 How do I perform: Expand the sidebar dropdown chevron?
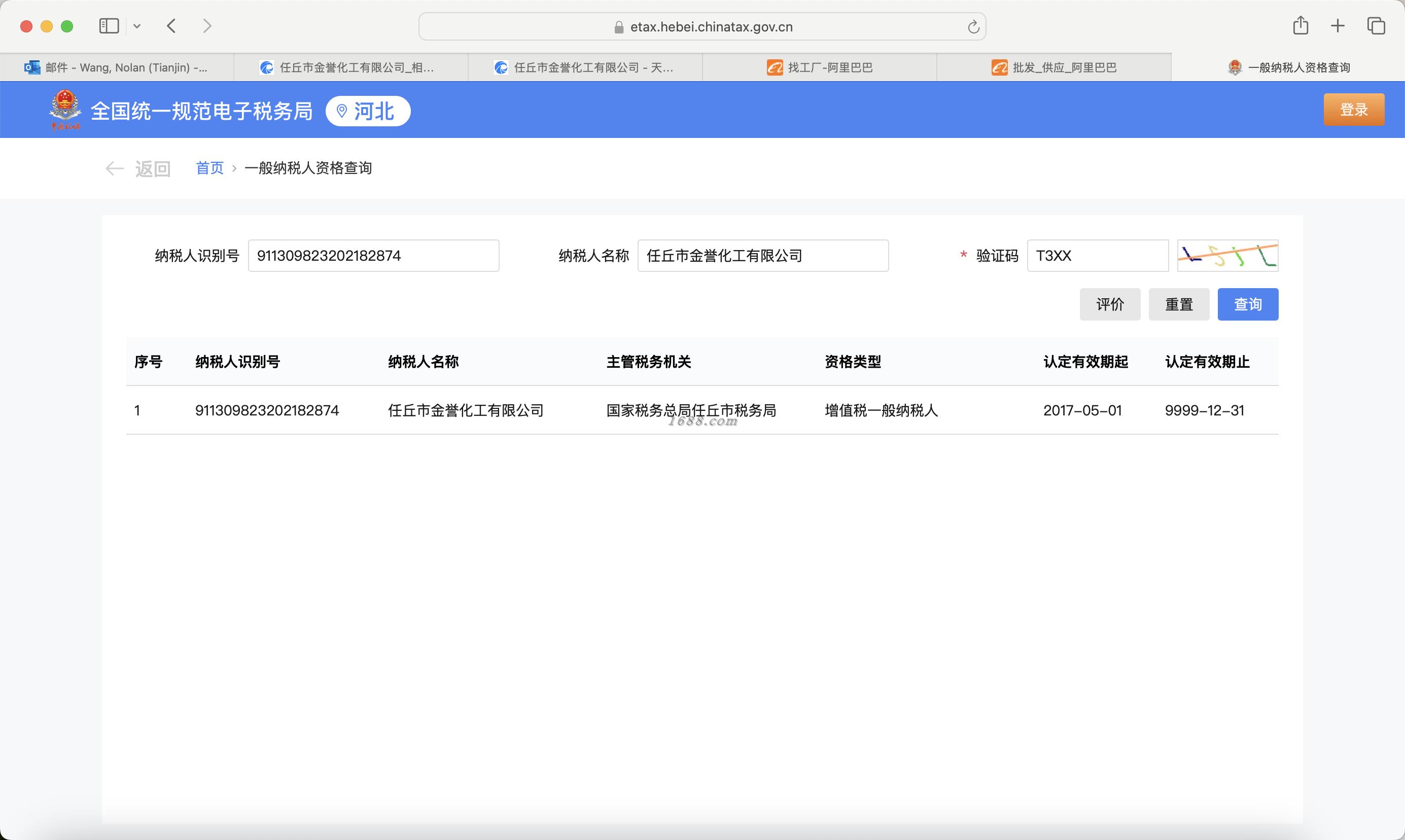(137, 26)
